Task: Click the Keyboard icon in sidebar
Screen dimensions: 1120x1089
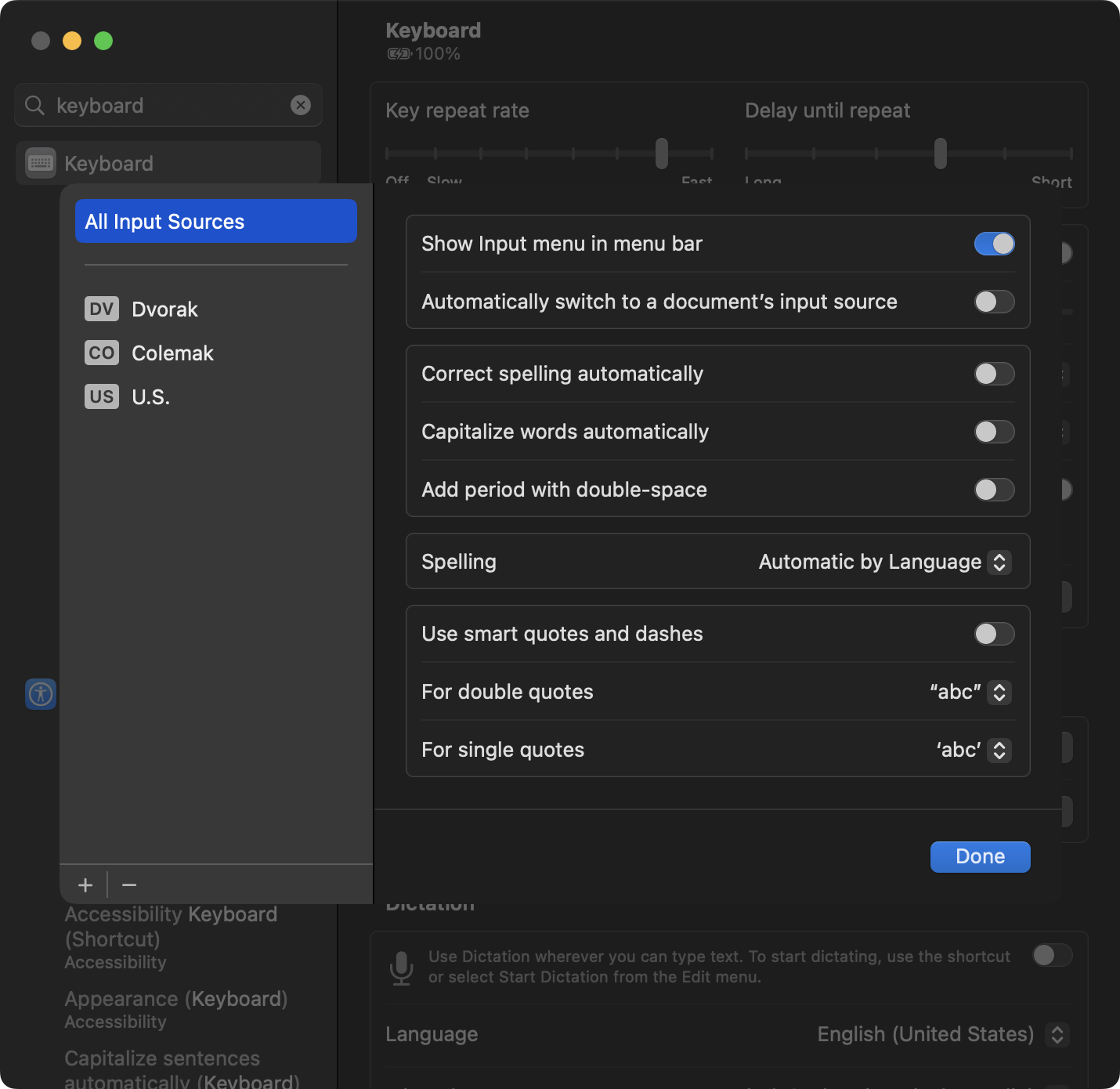Action: (41, 163)
